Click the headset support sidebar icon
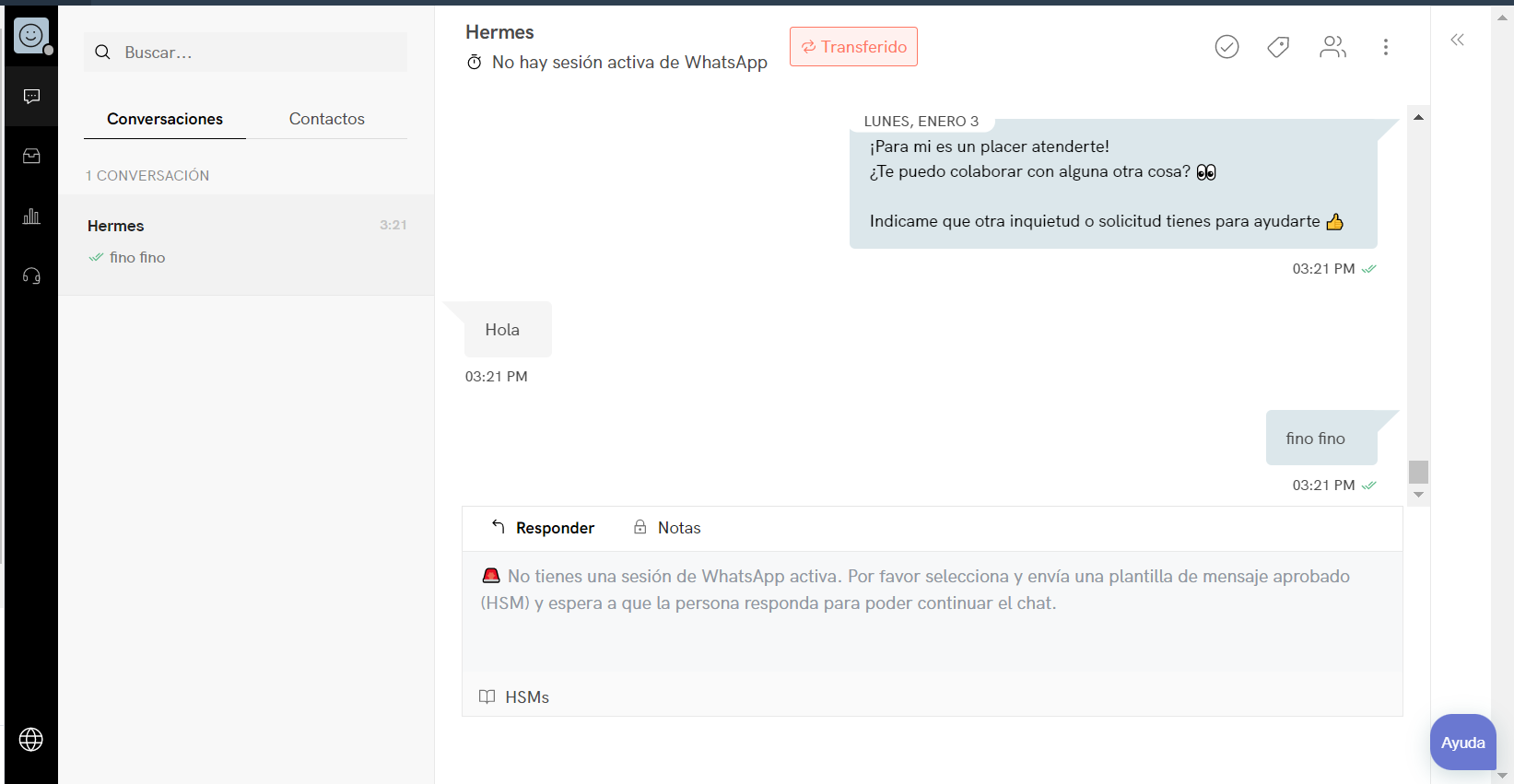The width and height of the screenshot is (1514, 784). coord(31,276)
